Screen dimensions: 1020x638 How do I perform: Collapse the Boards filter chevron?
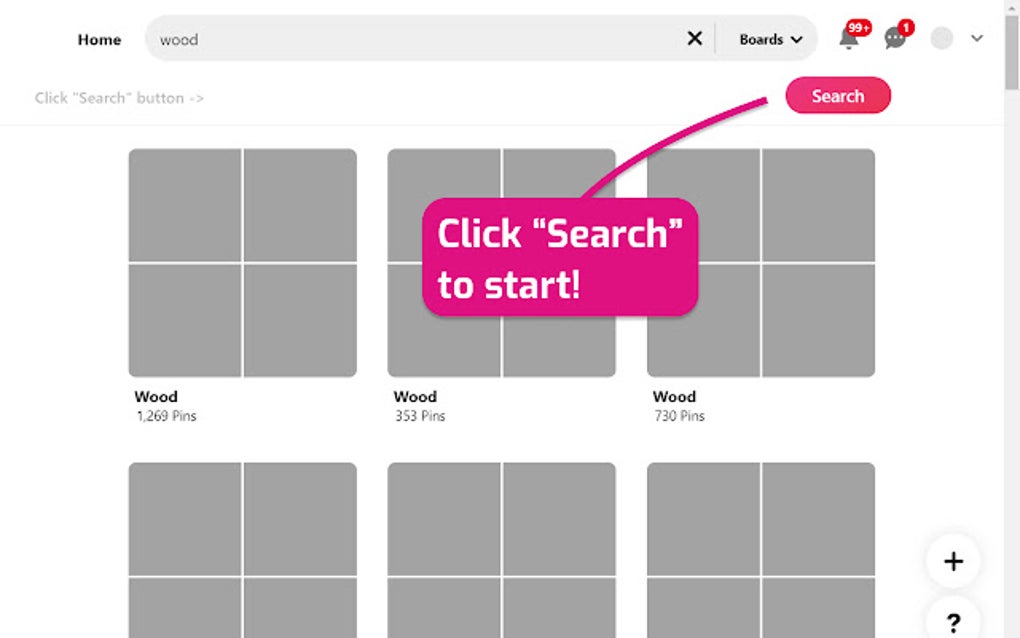coord(797,39)
